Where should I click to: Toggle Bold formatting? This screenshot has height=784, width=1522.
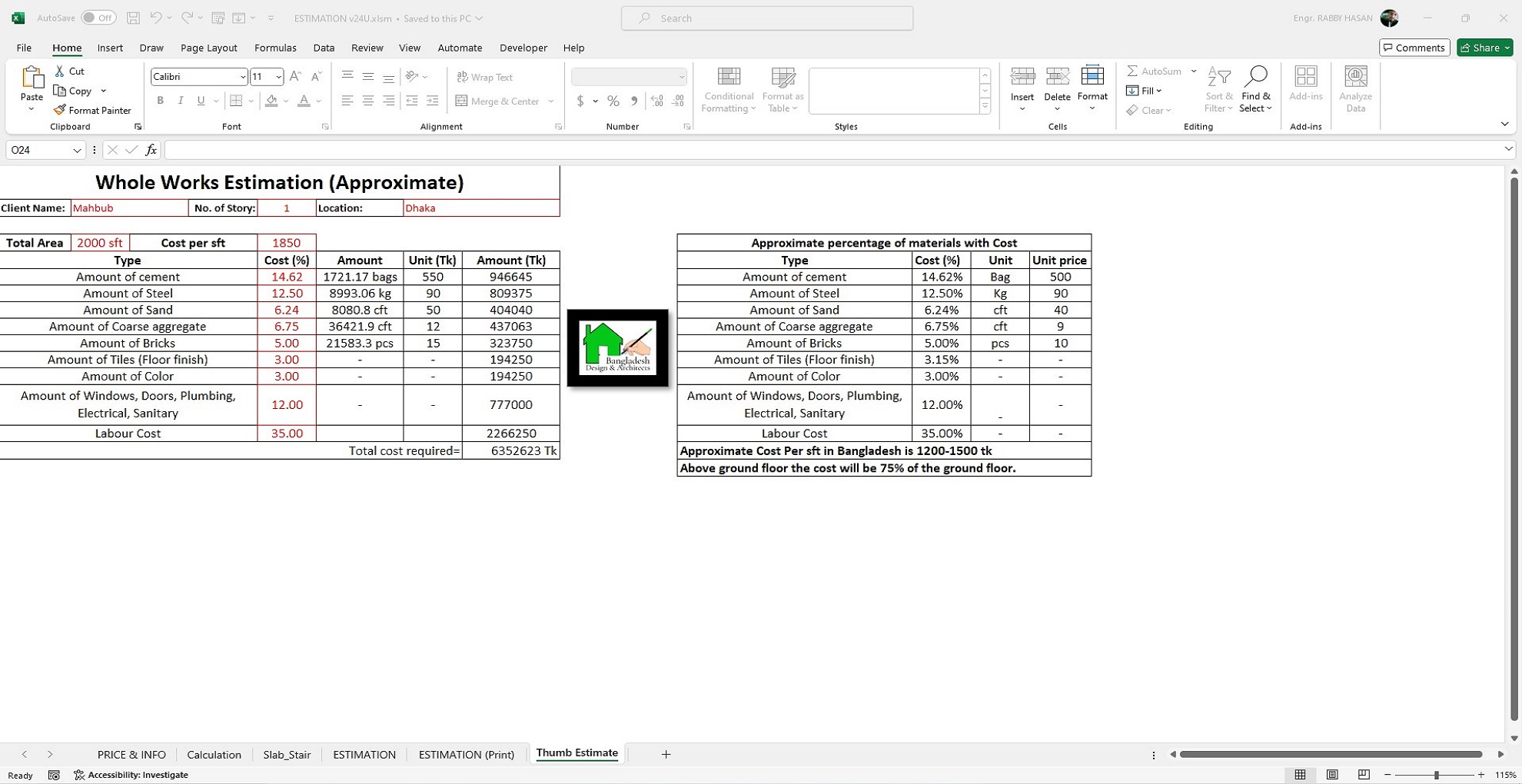pos(160,101)
